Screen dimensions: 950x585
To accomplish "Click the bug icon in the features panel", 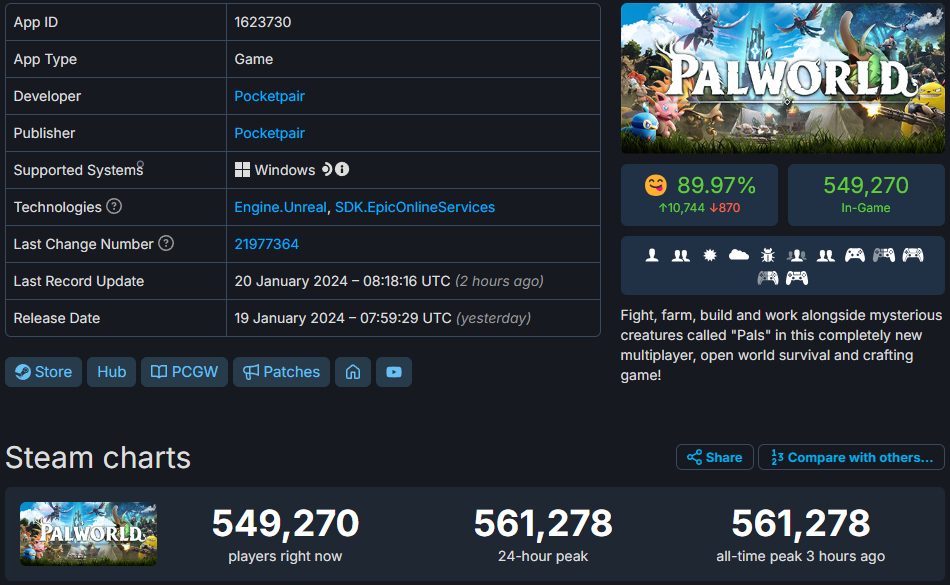I will (768, 256).
